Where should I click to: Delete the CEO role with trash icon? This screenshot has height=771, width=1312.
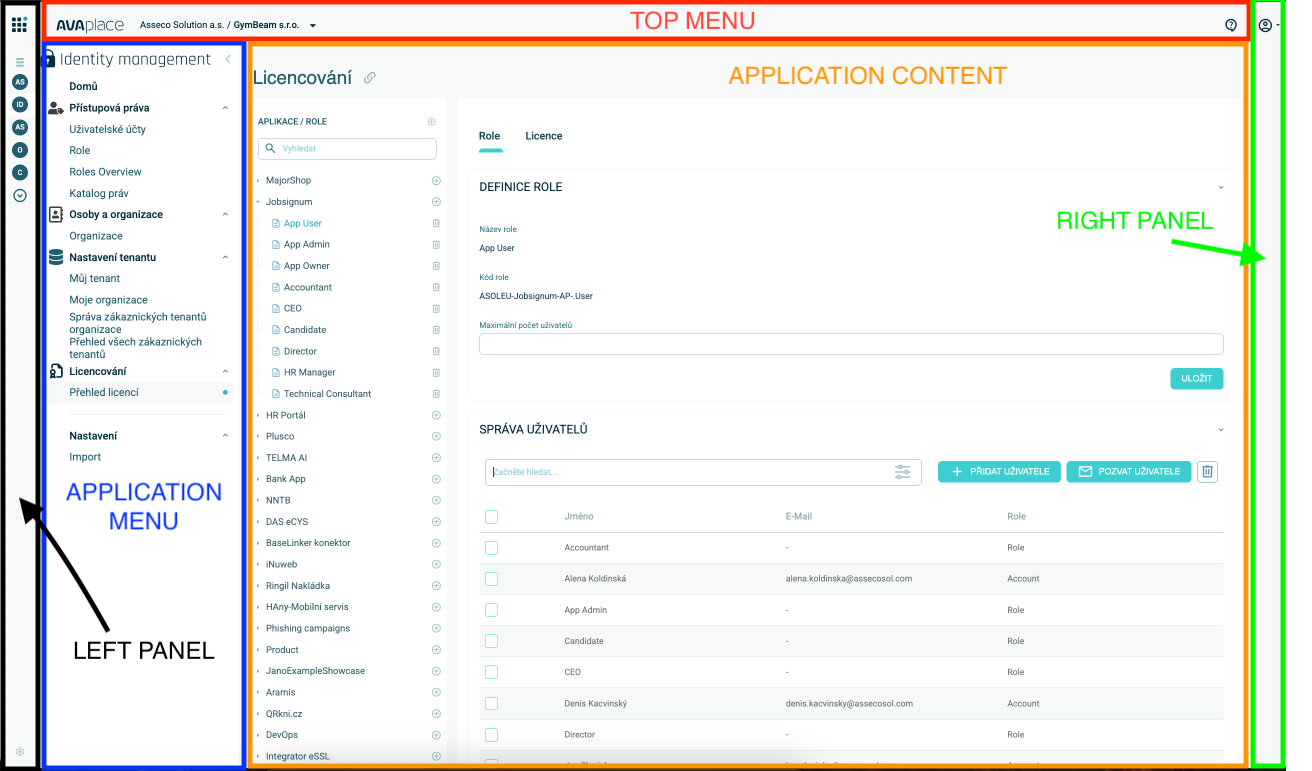[436, 309]
